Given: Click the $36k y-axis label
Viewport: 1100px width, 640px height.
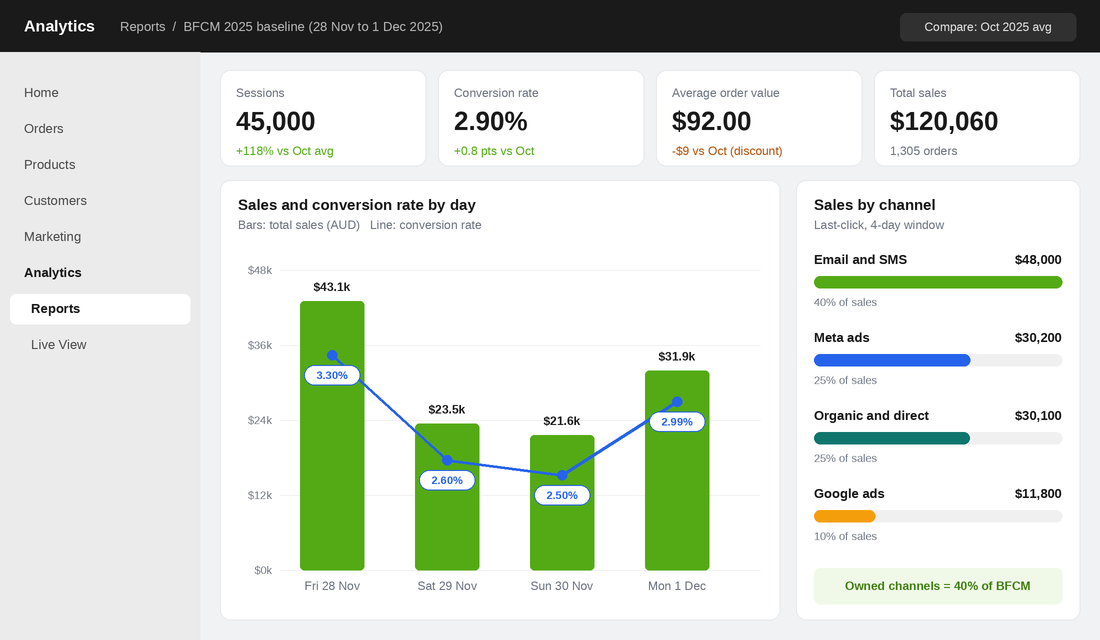Looking at the screenshot, I should (x=260, y=345).
